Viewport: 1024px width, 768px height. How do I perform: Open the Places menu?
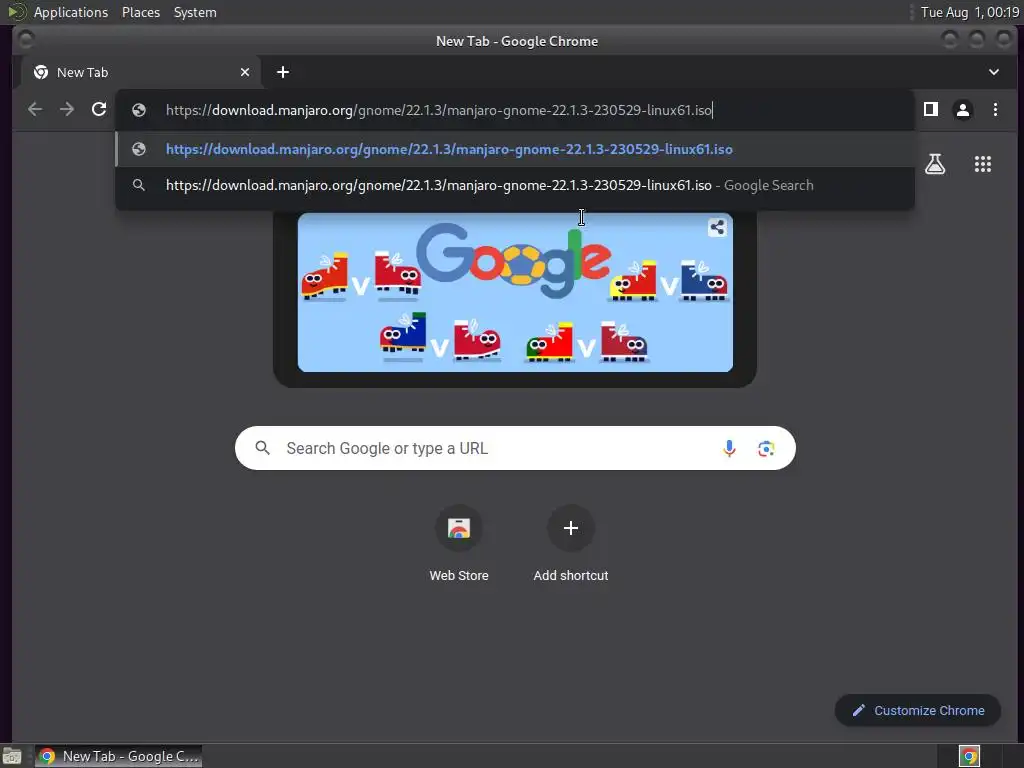(141, 12)
